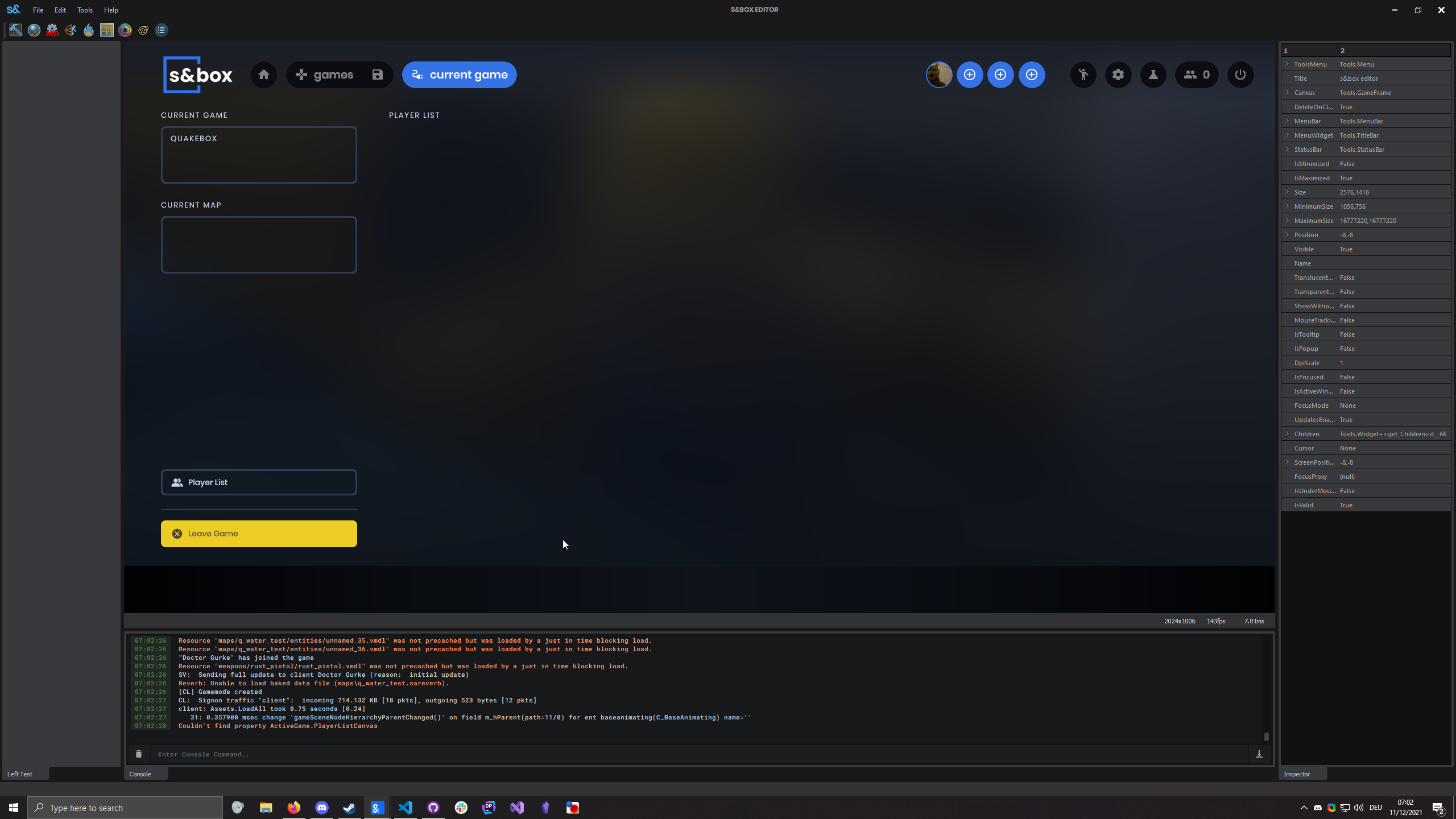Expand the MinimumSize property row
Image resolution: width=1456 pixels, height=819 pixels.
(1287, 206)
